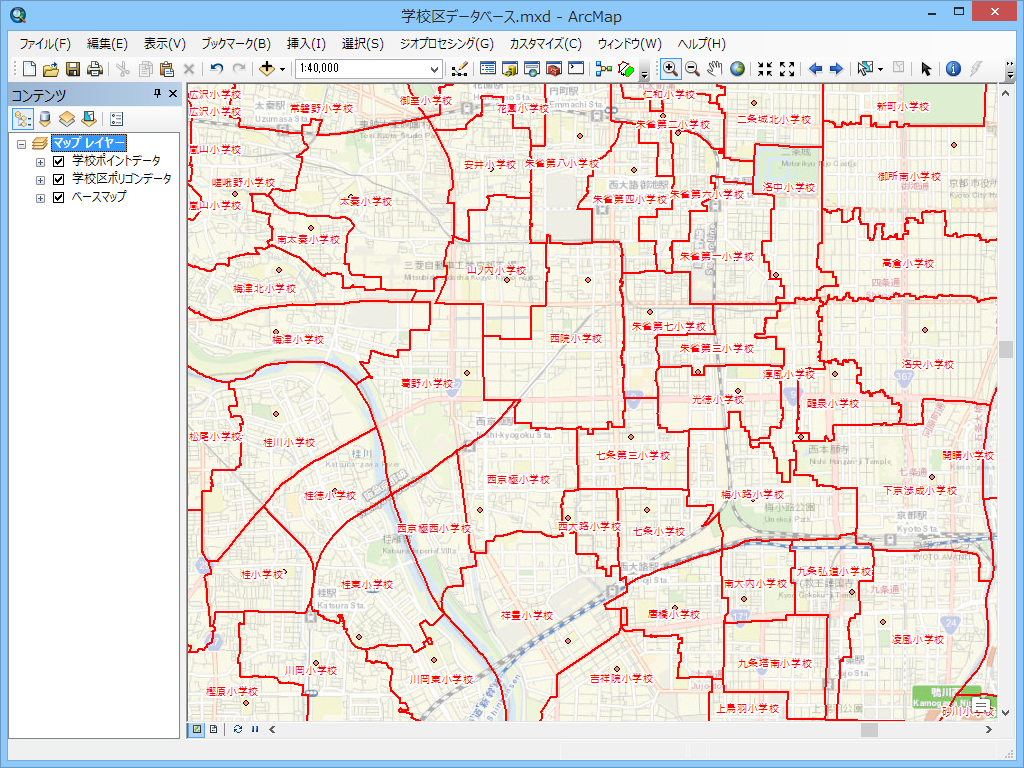This screenshot has height=768, width=1024.
Task: Uncheck the 学校区ポリゴンデータ layer
Action: tap(58, 179)
